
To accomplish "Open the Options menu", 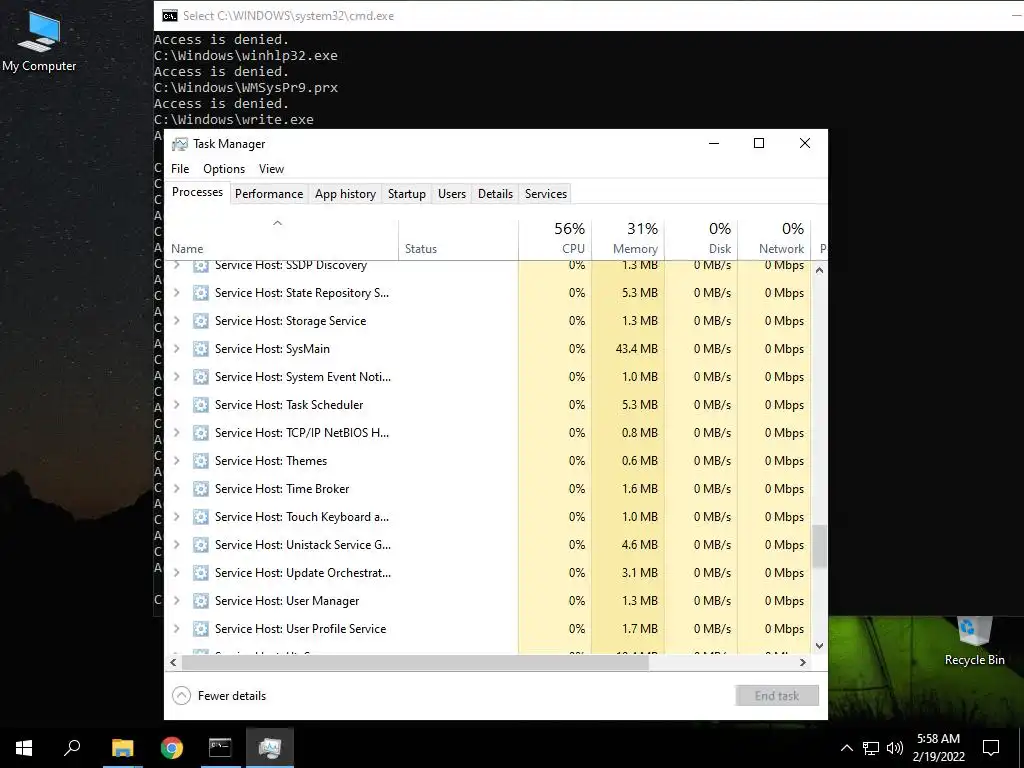I will point(224,168).
